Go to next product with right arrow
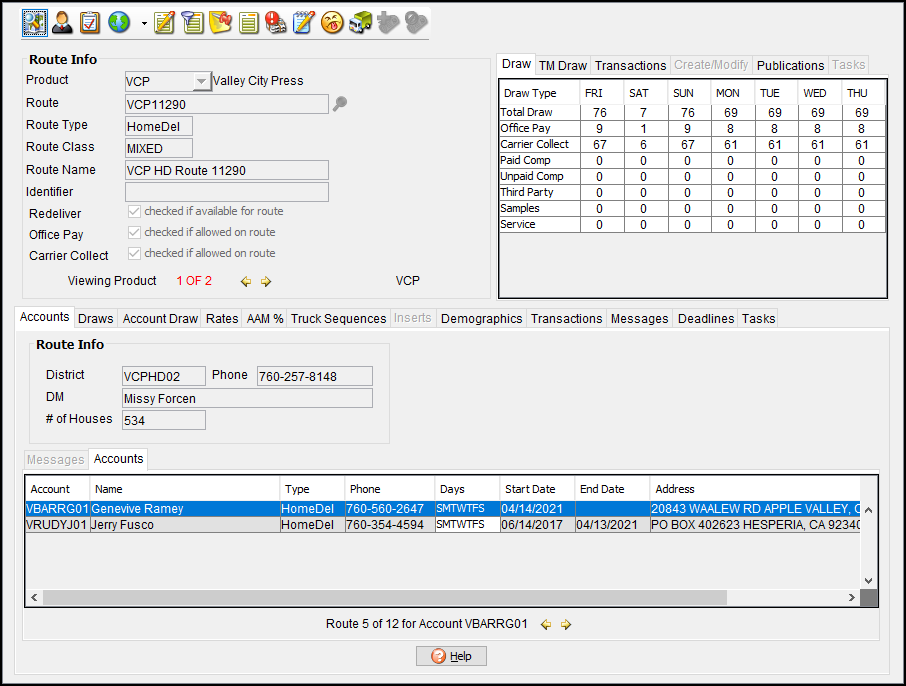 [266, 282]
